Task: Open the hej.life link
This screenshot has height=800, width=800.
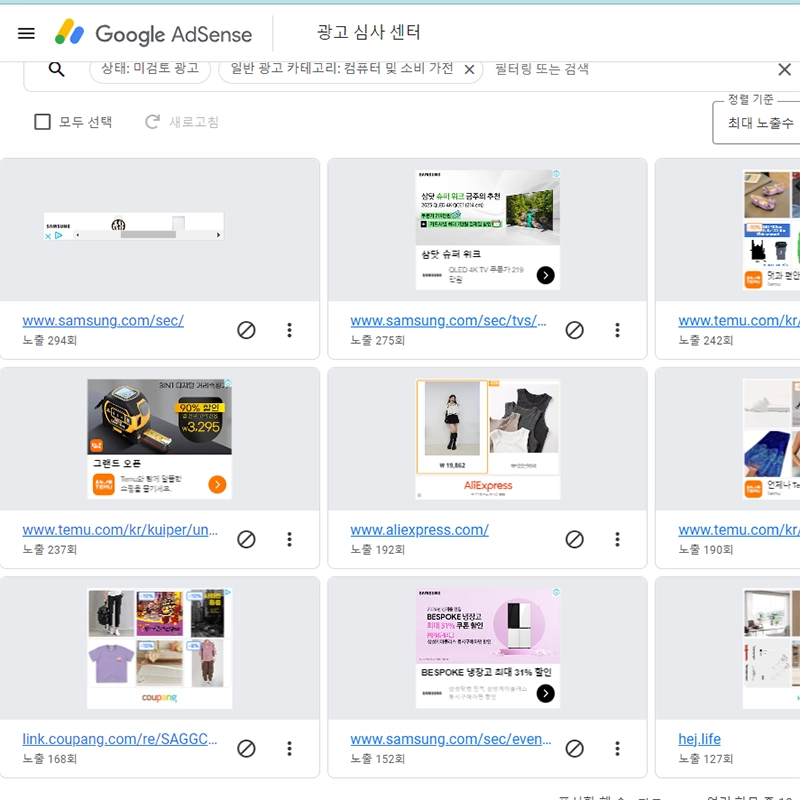Action: coord(699,739)
